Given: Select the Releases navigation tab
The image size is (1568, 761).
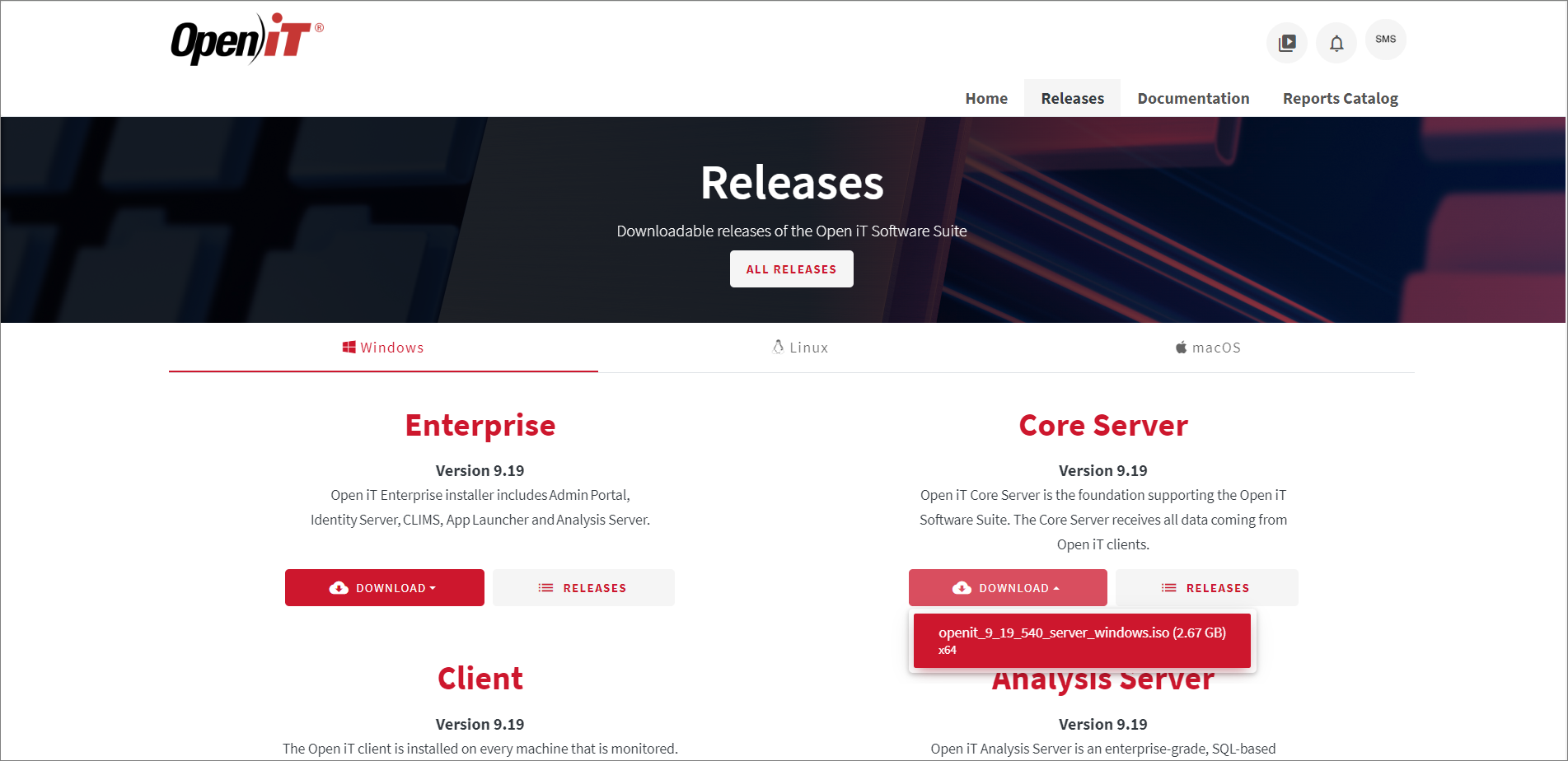Looking at the screenshot, I should tap(1072, 98).
